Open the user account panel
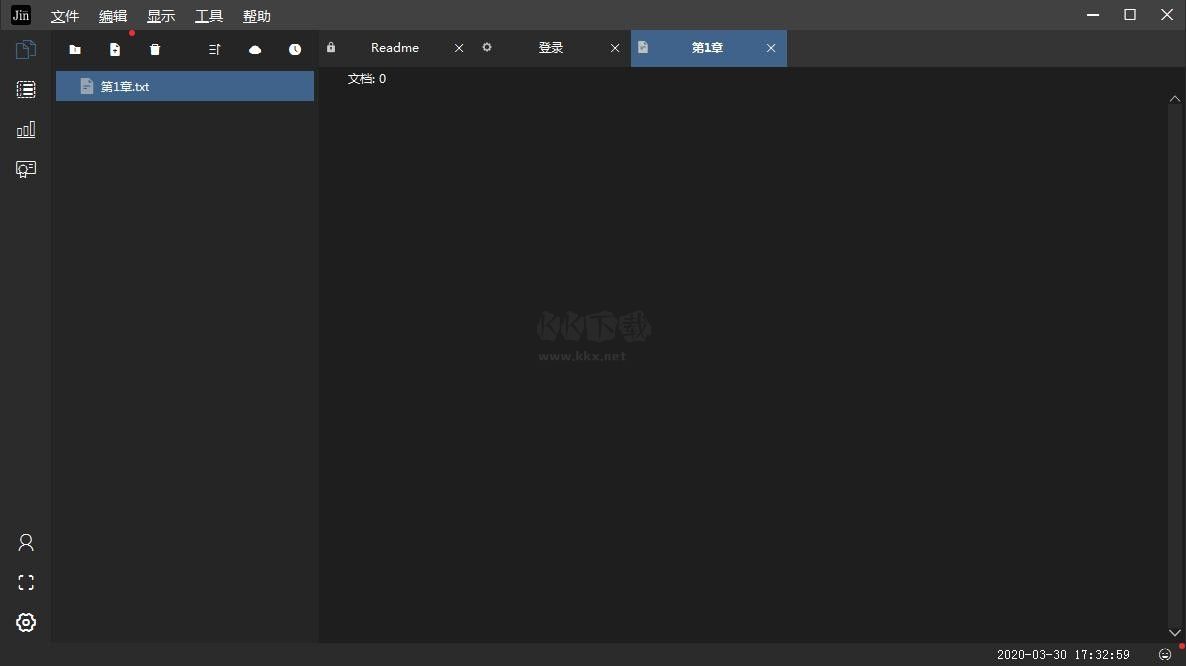The width and height of the screenshot is (1186, 666). tap(25, 542)
